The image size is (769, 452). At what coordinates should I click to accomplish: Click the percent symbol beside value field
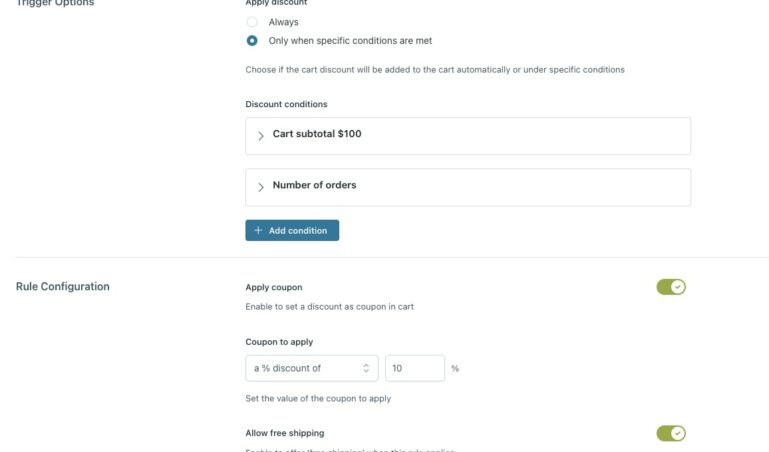(x=455, y=369)
